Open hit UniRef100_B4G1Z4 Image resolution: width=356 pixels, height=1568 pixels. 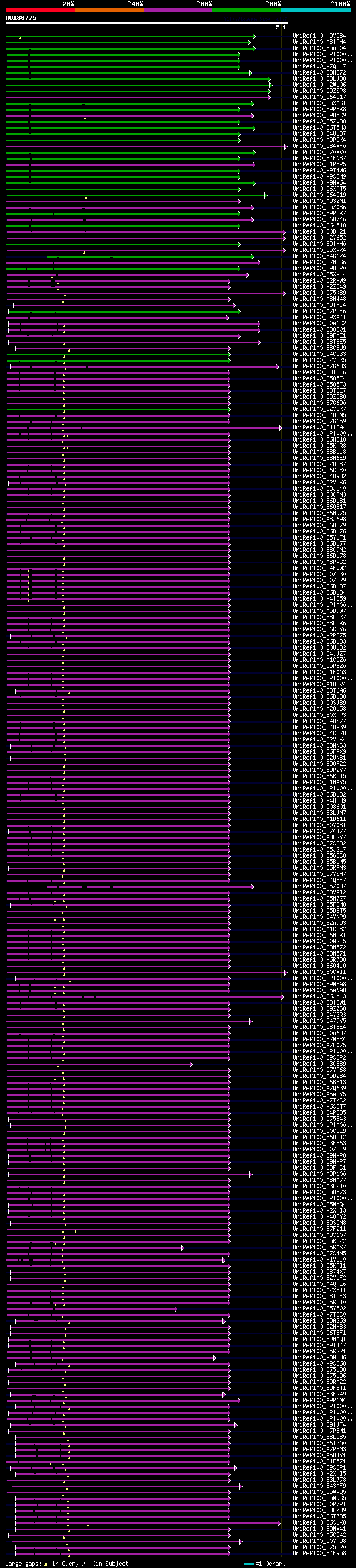(319, 256)
